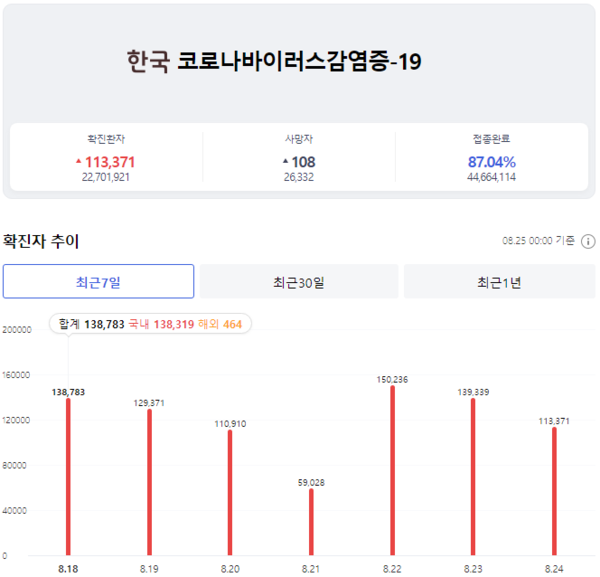The width and height of the screenshot is (600, 577).
Task: Click the 8.22 date label on axis
Action: click(392, 569)
